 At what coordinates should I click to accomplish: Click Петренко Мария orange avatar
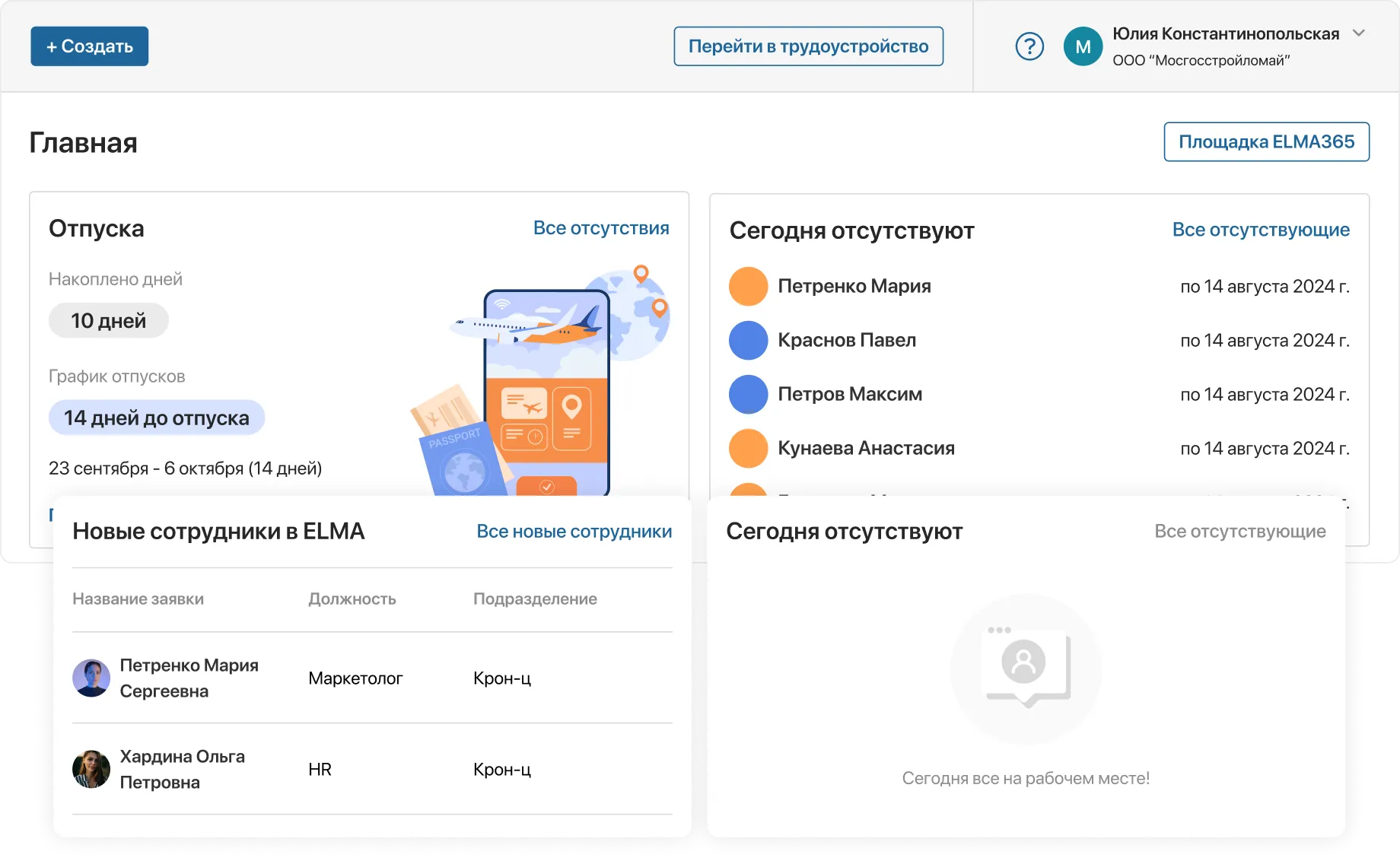[748, 287]
